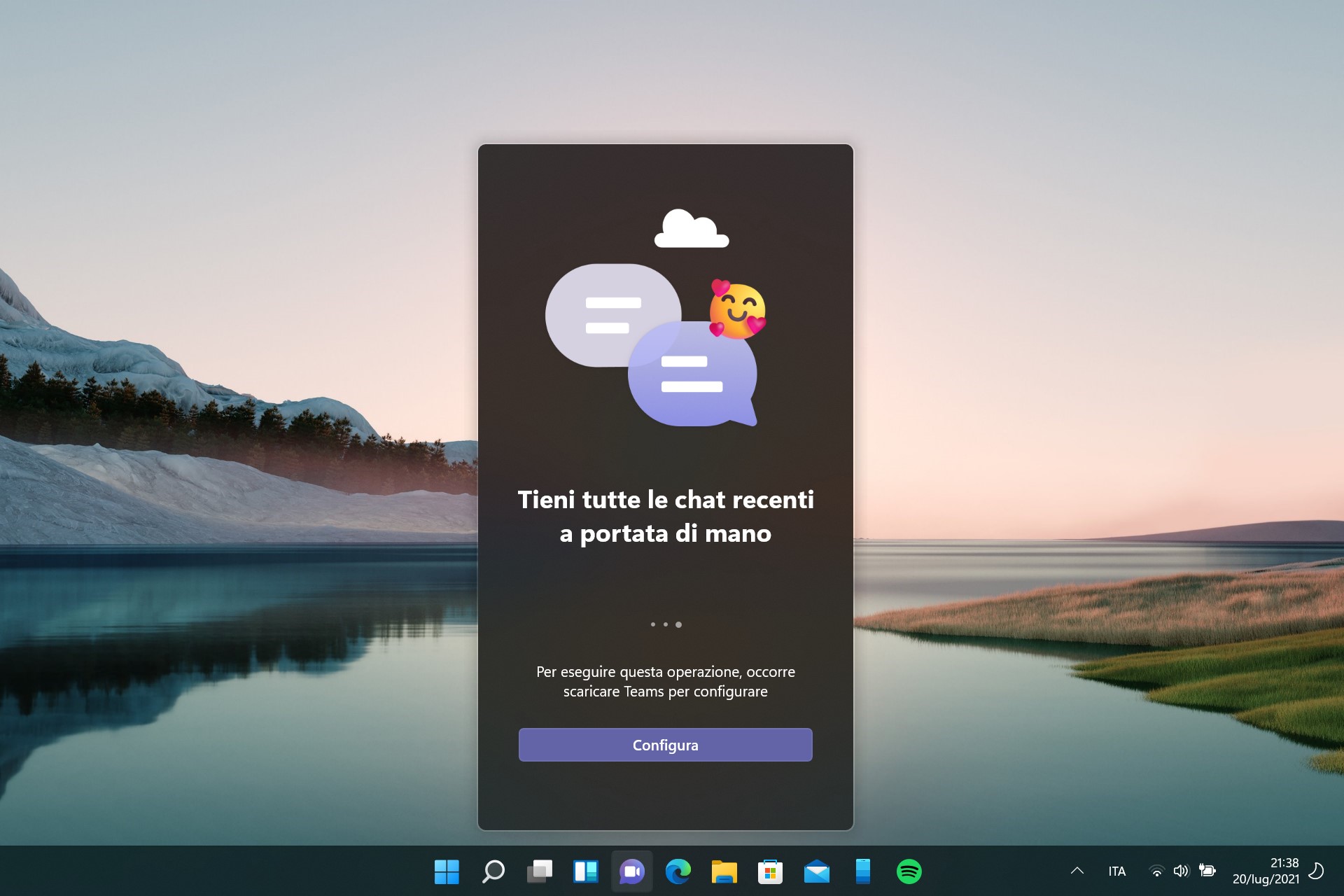Image resolution: width=1344 pixels, height=896 pixels.
Task: Click the volume speaker icon
Action: [x=1181, y=871]
